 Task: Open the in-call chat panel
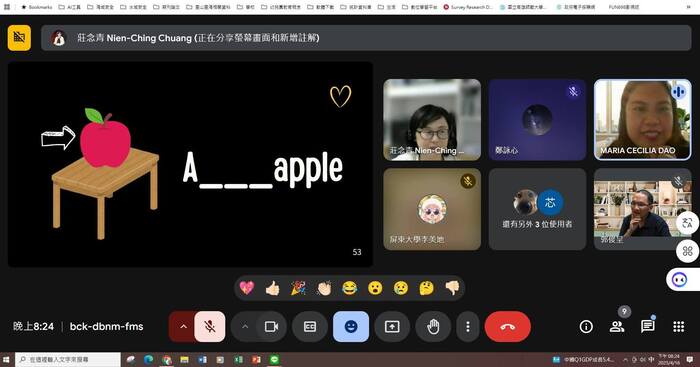(647, 327)
